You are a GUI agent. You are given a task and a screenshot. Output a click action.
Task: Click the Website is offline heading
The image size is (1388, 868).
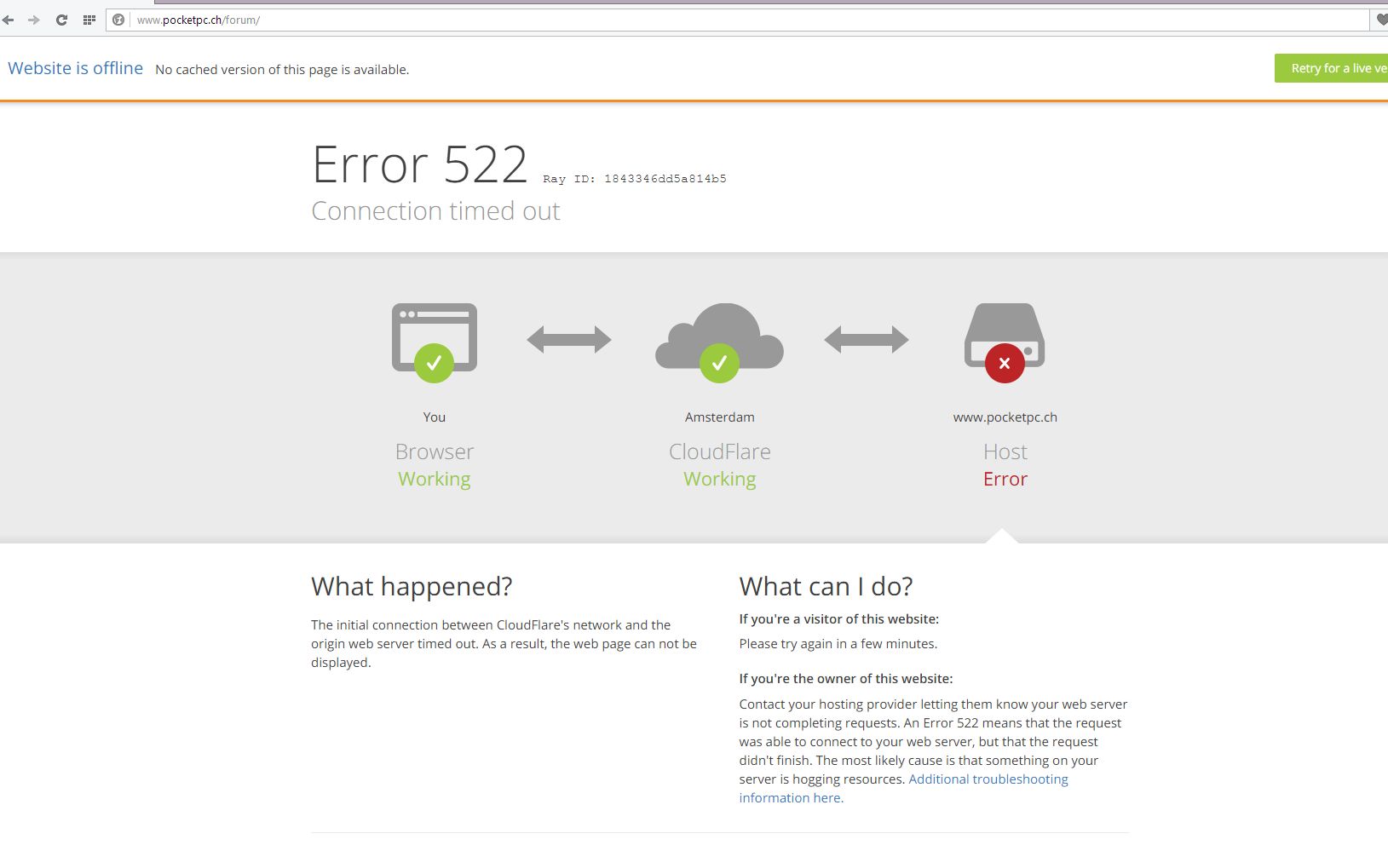pos(76,68)
